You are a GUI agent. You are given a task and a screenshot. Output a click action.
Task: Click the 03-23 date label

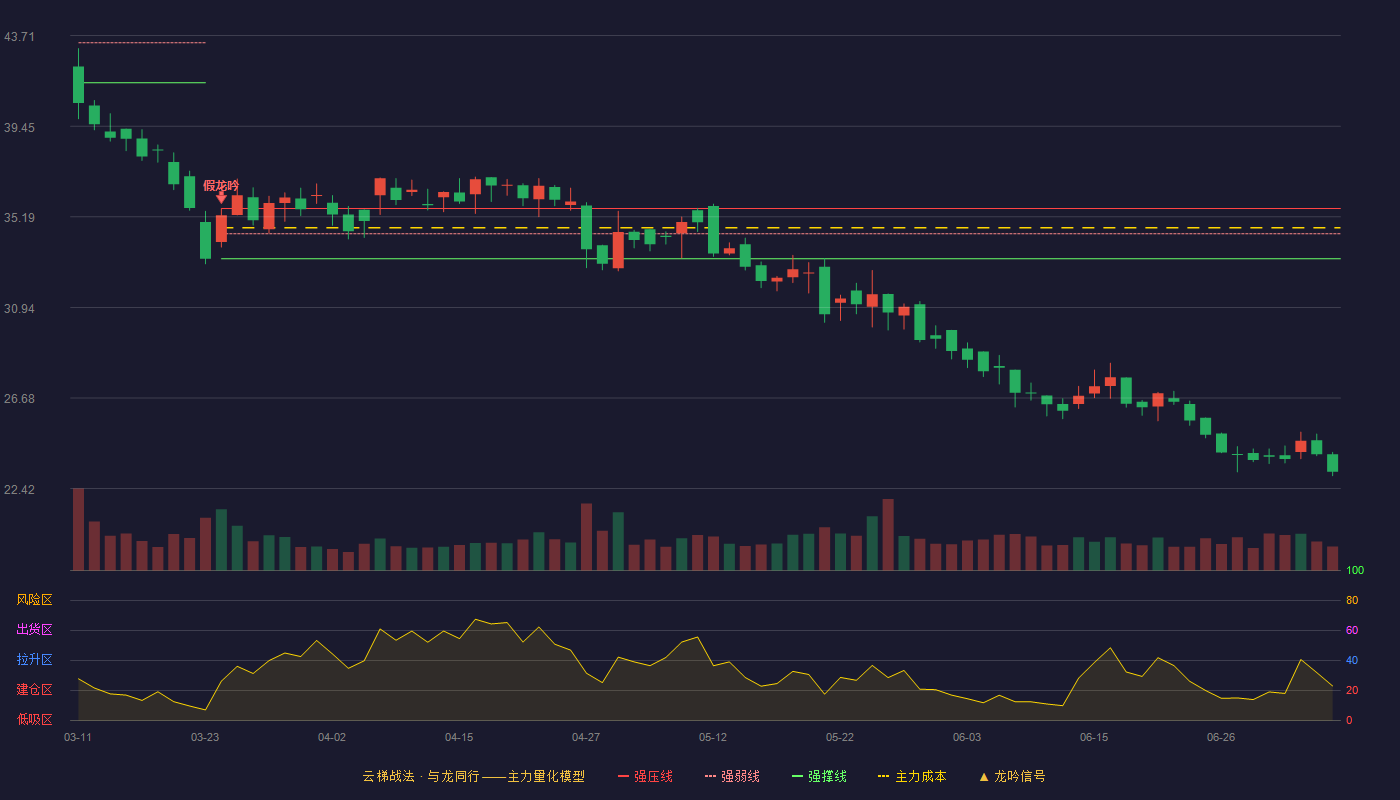(205, 737)
